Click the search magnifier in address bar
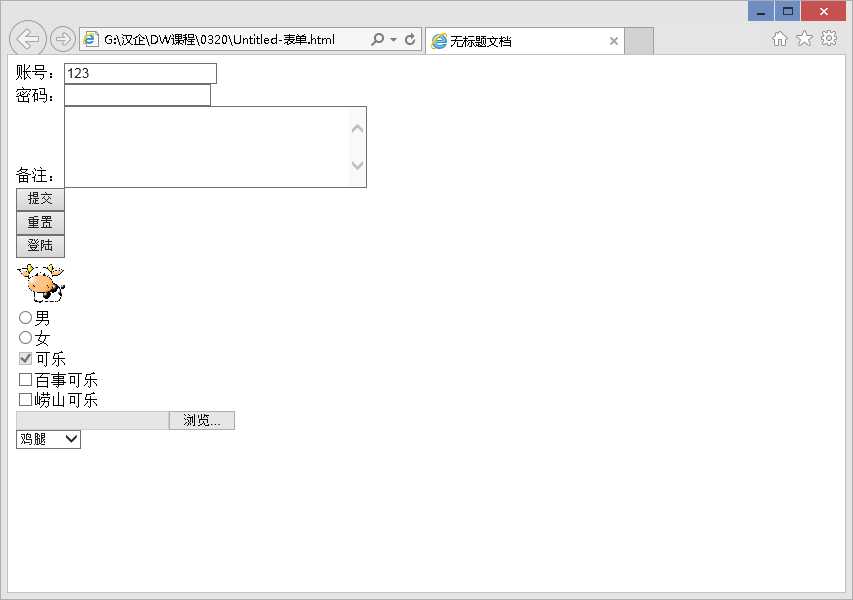This screenshot has width=853, height=600. [377, 39]
